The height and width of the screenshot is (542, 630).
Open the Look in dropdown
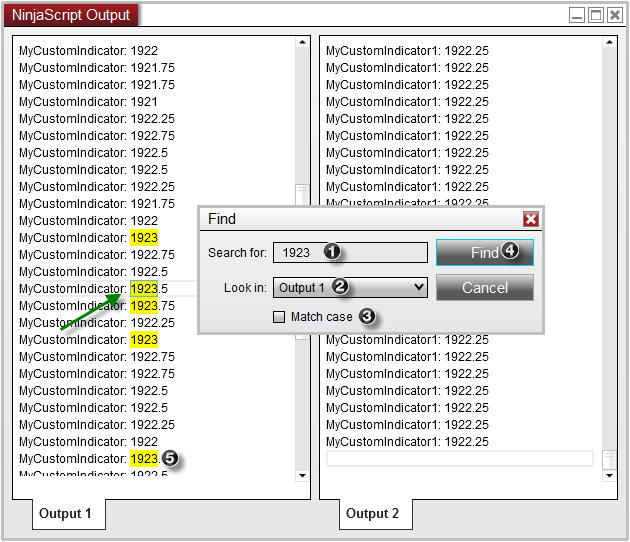point(350,288)
